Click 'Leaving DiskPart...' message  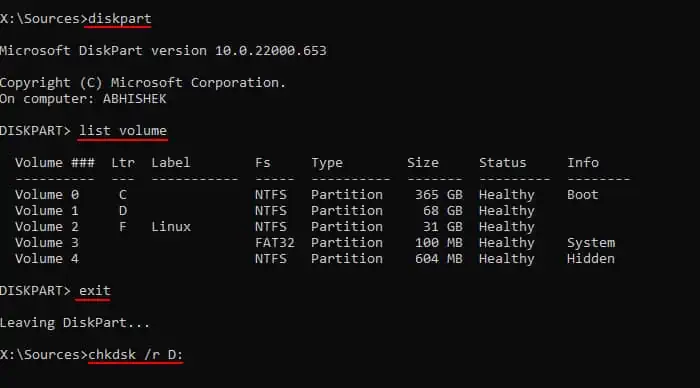(x=75, y=323)
